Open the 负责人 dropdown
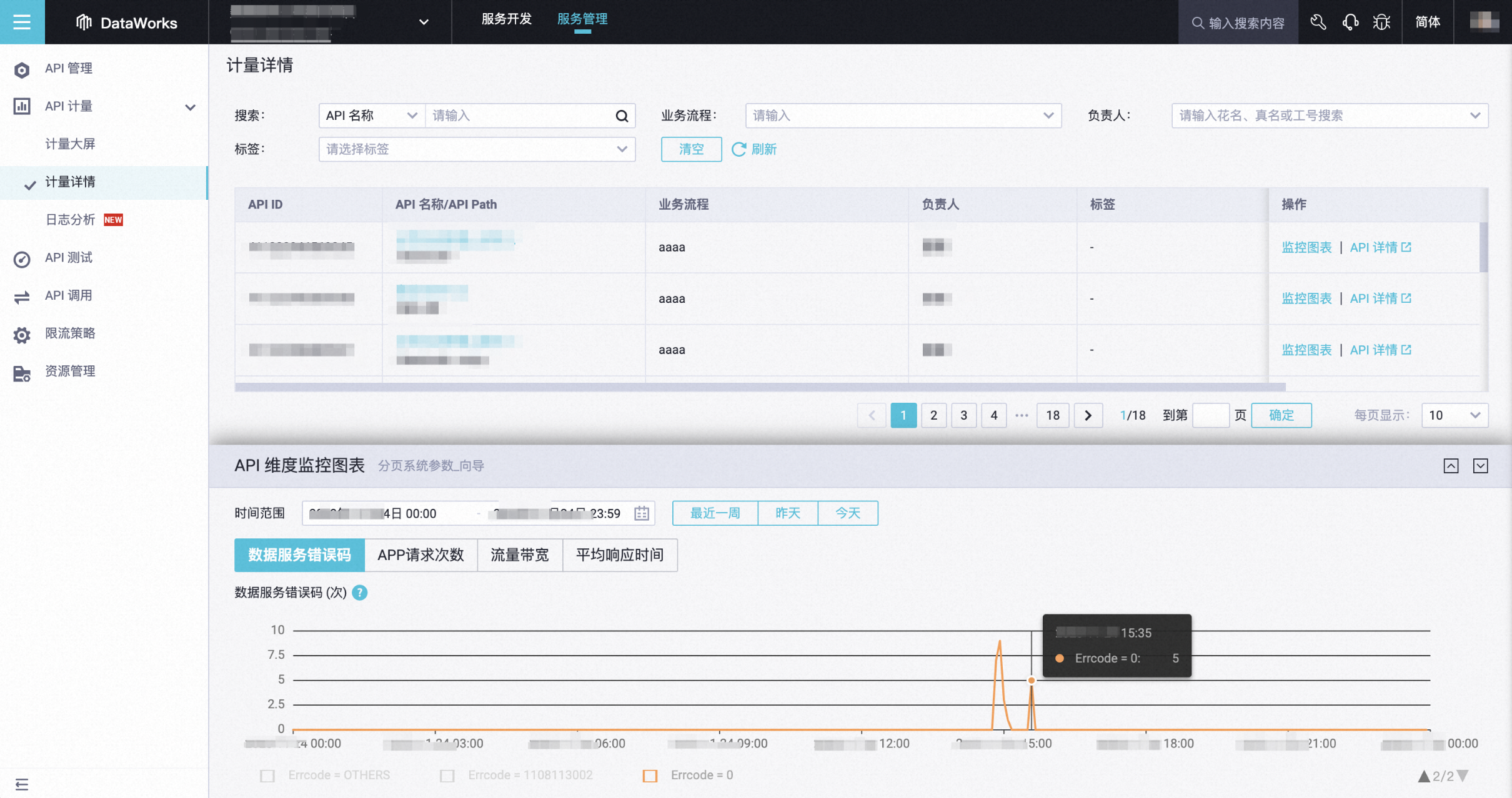 tap(1330, 116)
